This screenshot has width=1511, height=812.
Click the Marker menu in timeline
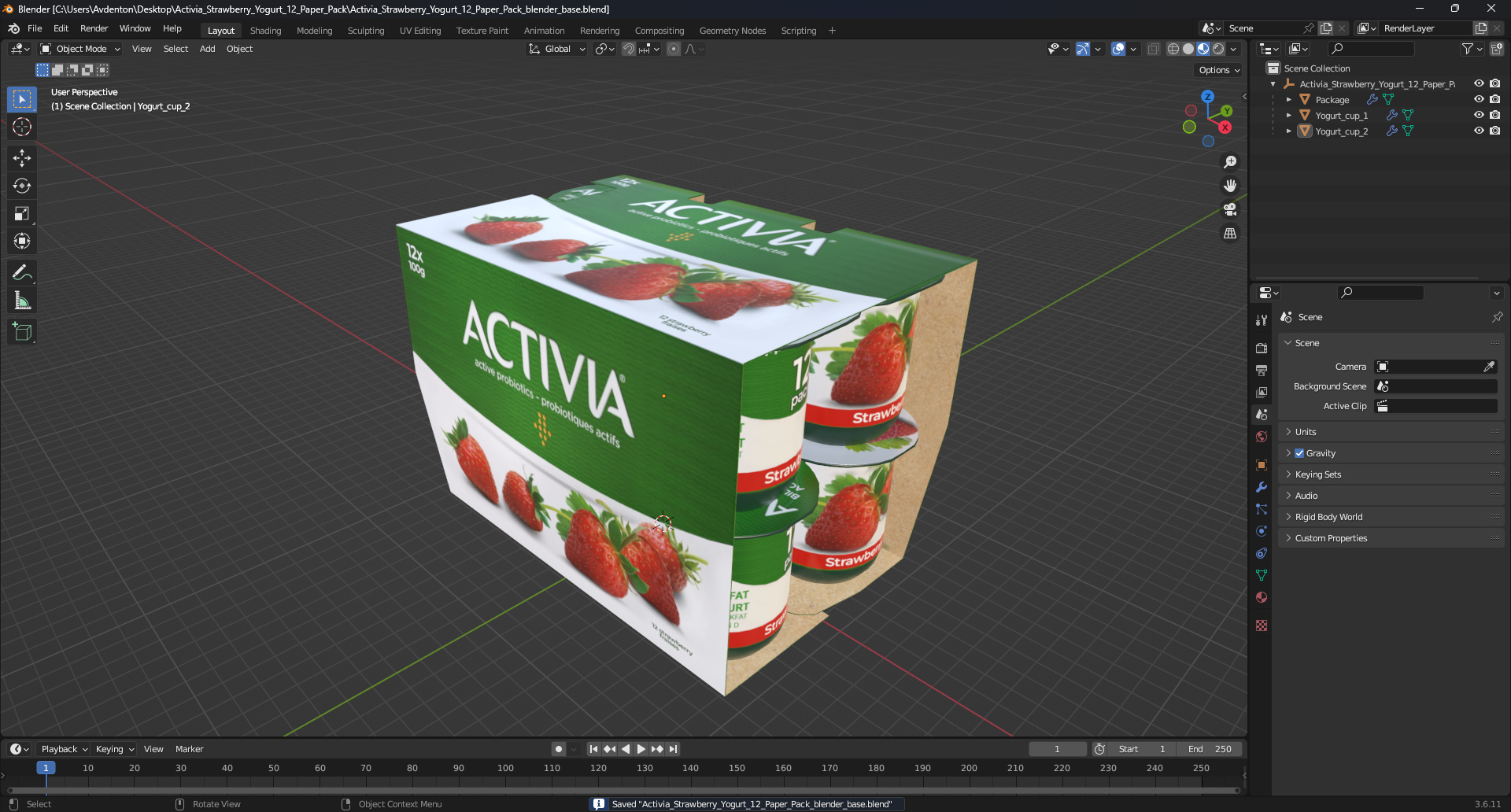189,749
